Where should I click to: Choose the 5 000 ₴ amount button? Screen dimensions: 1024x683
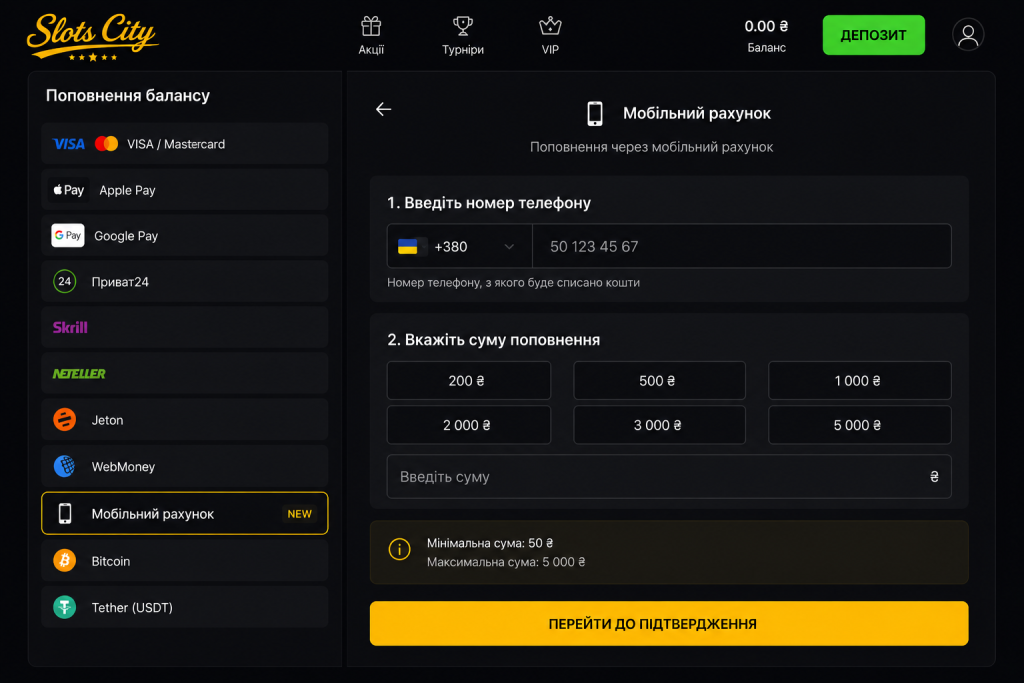(859, 425)
